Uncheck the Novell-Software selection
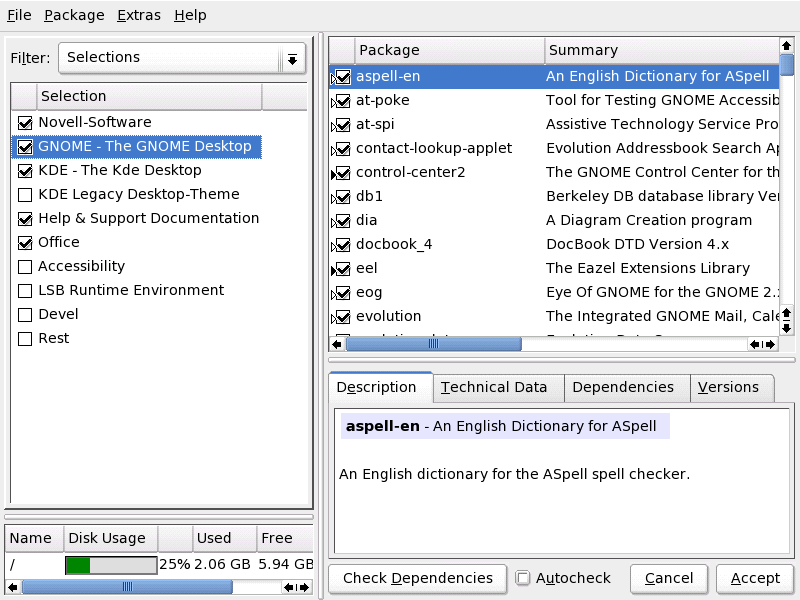 (x=25, y=122)
